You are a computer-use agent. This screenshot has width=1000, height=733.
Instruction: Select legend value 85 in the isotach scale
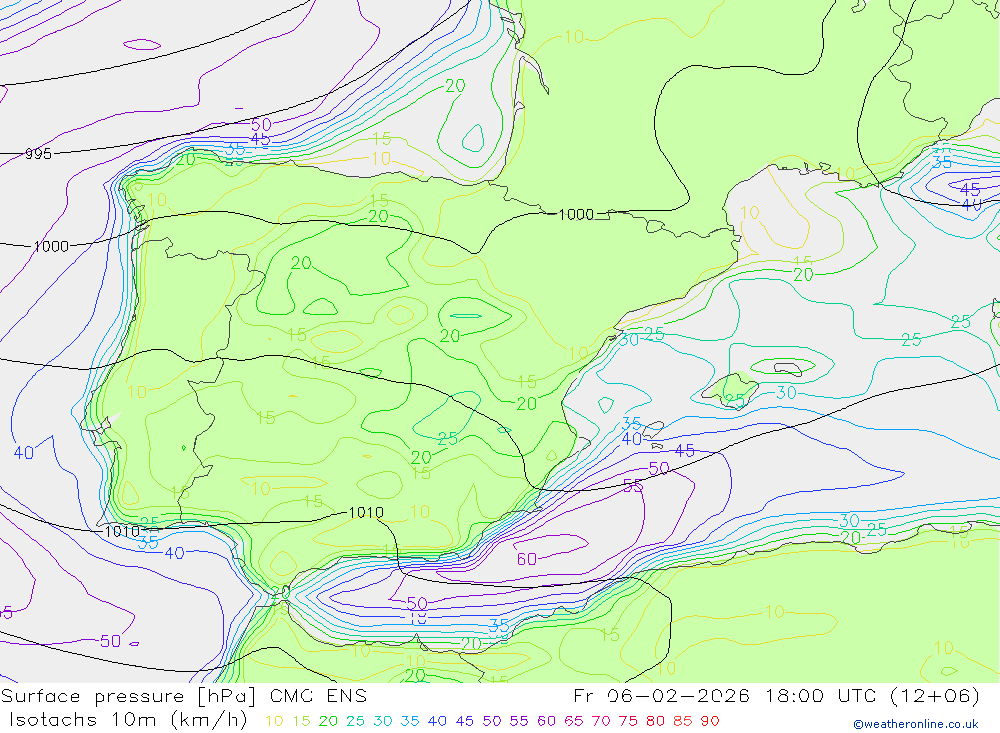pos(682,721)
